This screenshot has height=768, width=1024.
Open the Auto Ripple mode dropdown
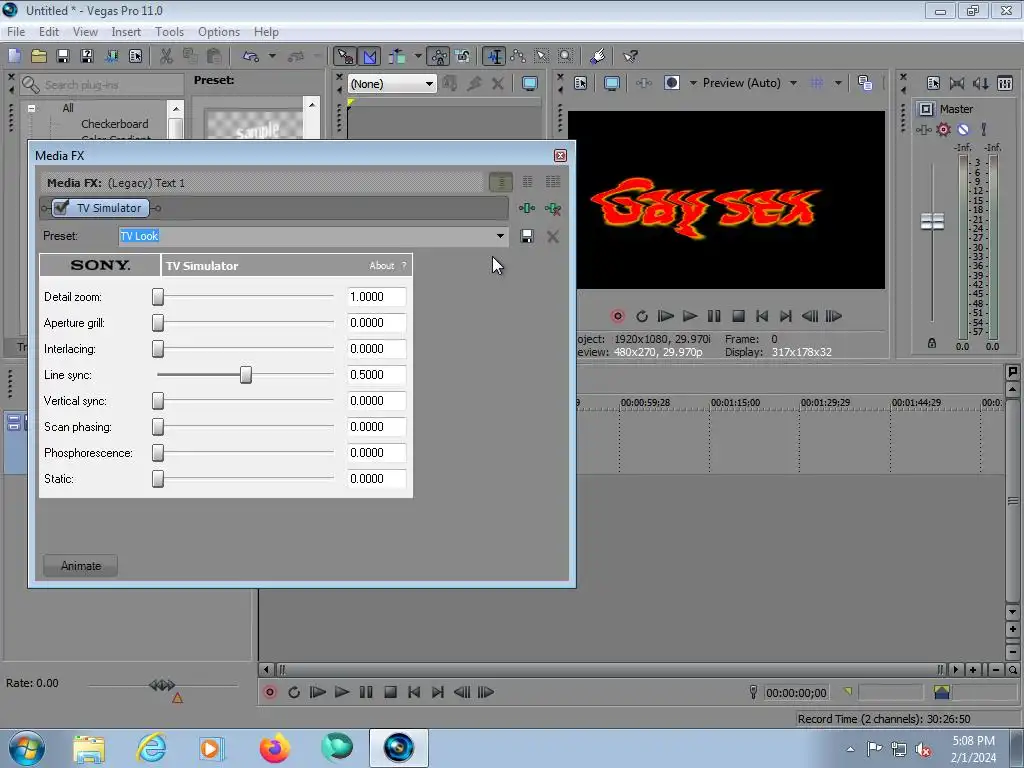(418, 56)
